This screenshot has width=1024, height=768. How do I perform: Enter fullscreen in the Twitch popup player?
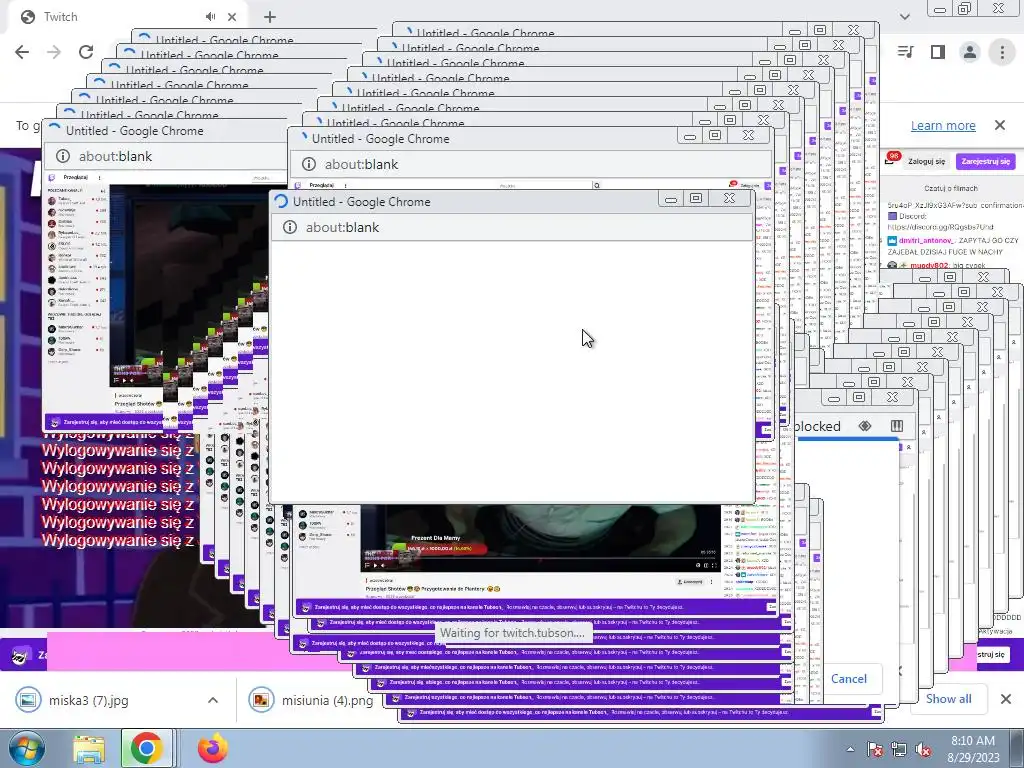point(714,566)
